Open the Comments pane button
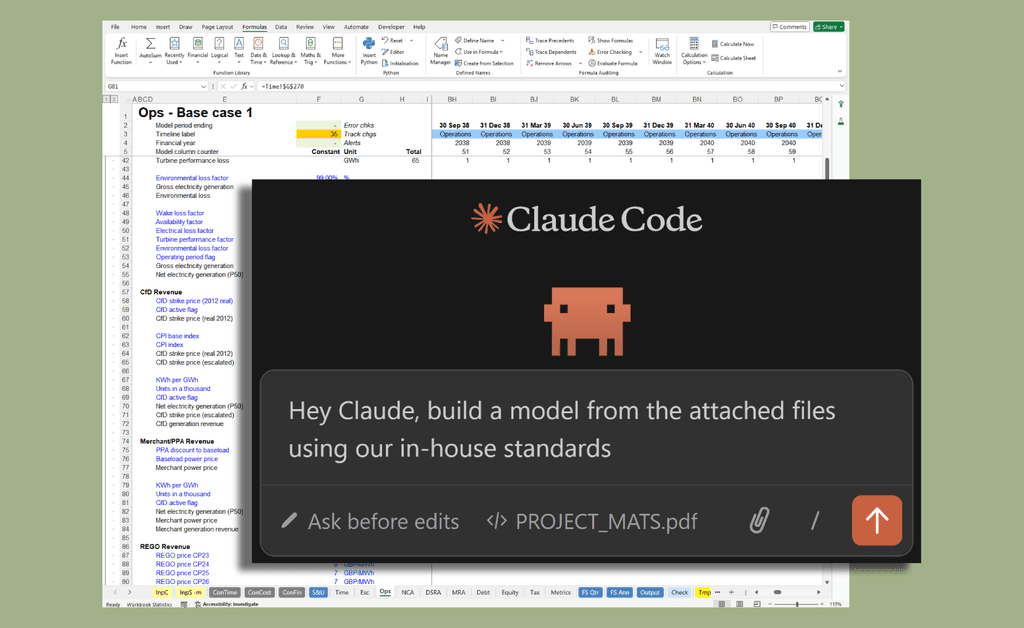1024x628 pixels. pyautogui.click(x=790, y=27)
